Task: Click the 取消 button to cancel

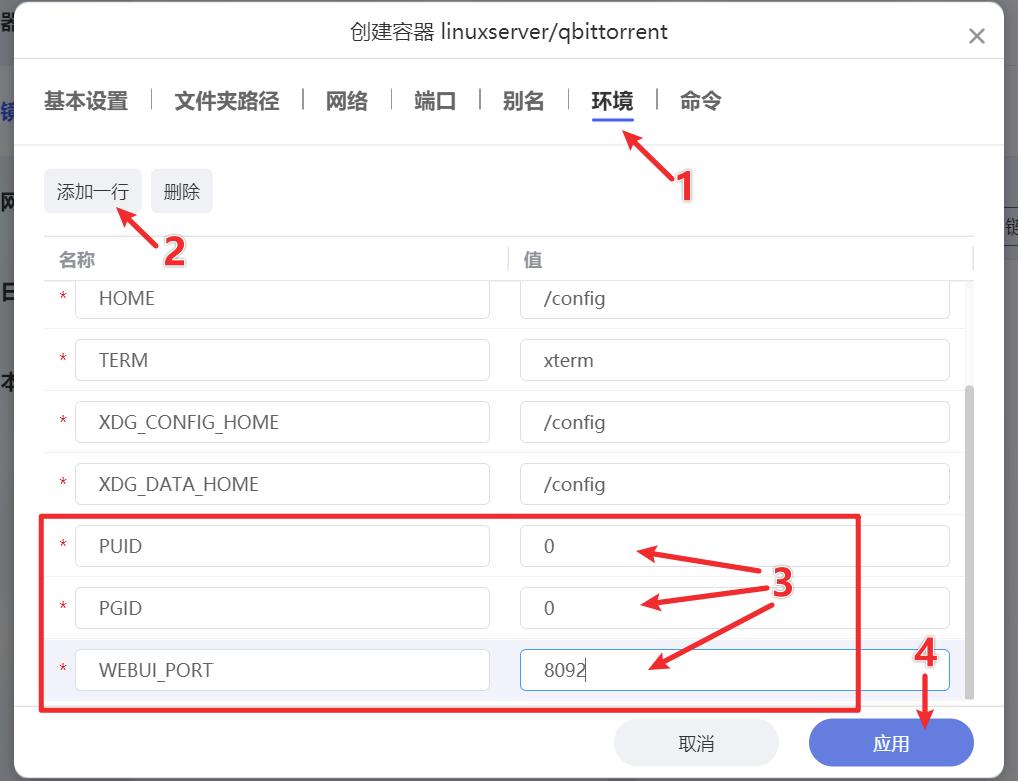Action: coord(697,742)
